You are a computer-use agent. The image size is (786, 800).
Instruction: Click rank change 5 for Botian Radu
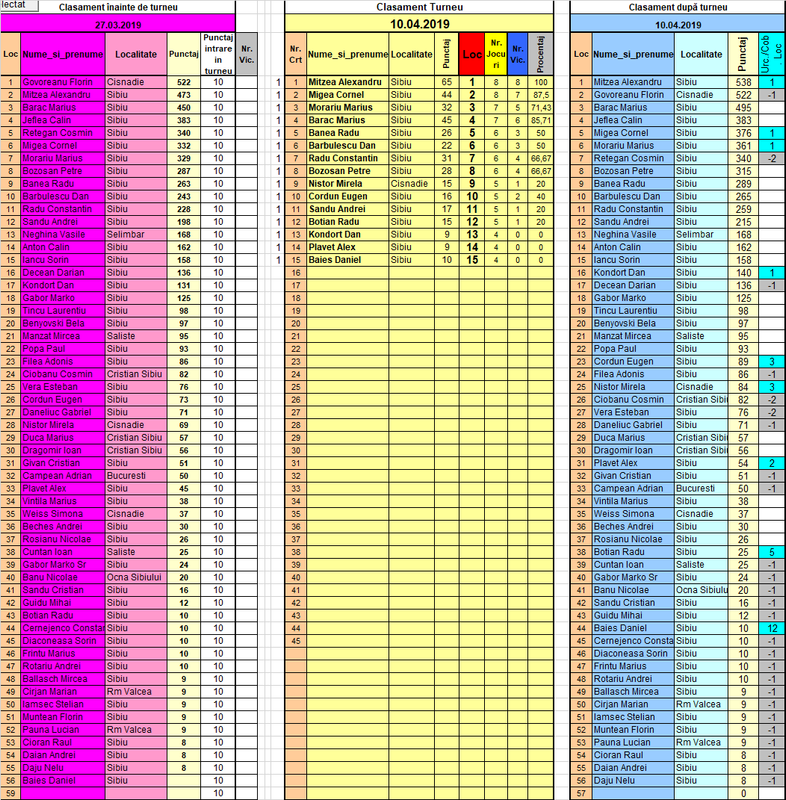771,552
